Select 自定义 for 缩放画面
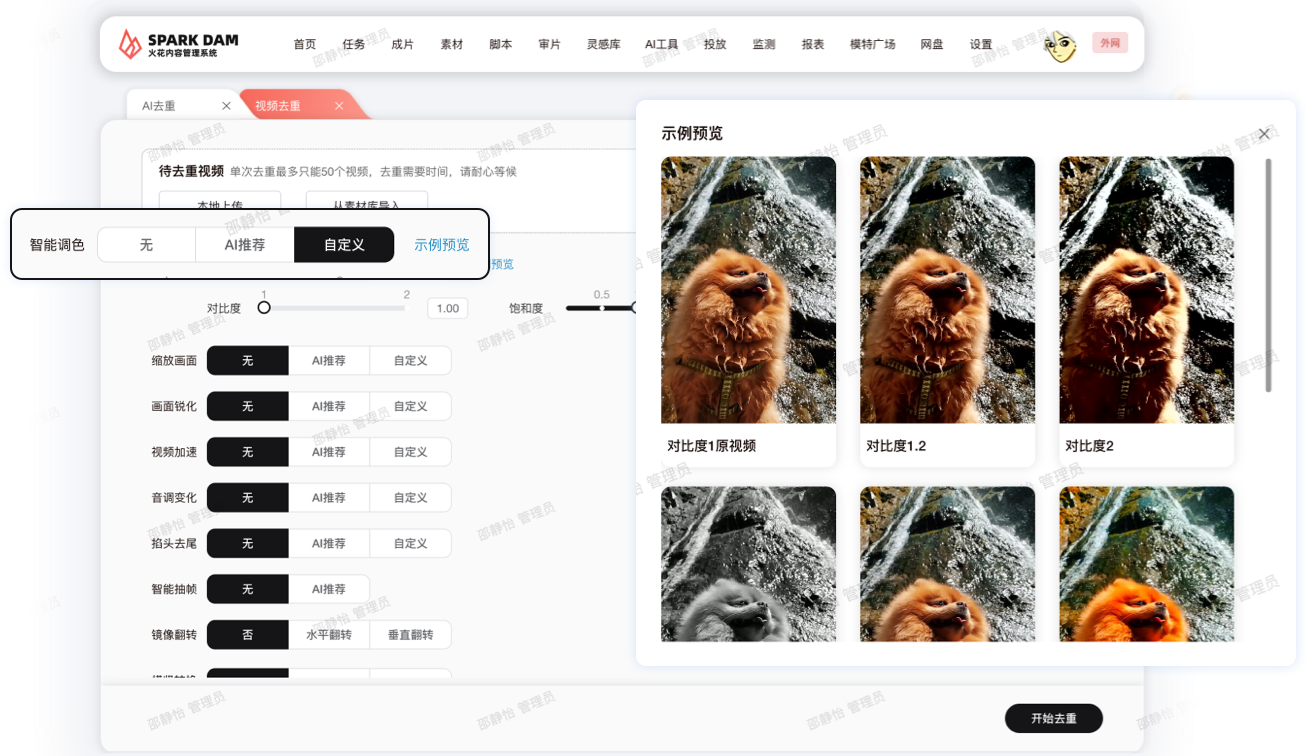 point(410,361)
